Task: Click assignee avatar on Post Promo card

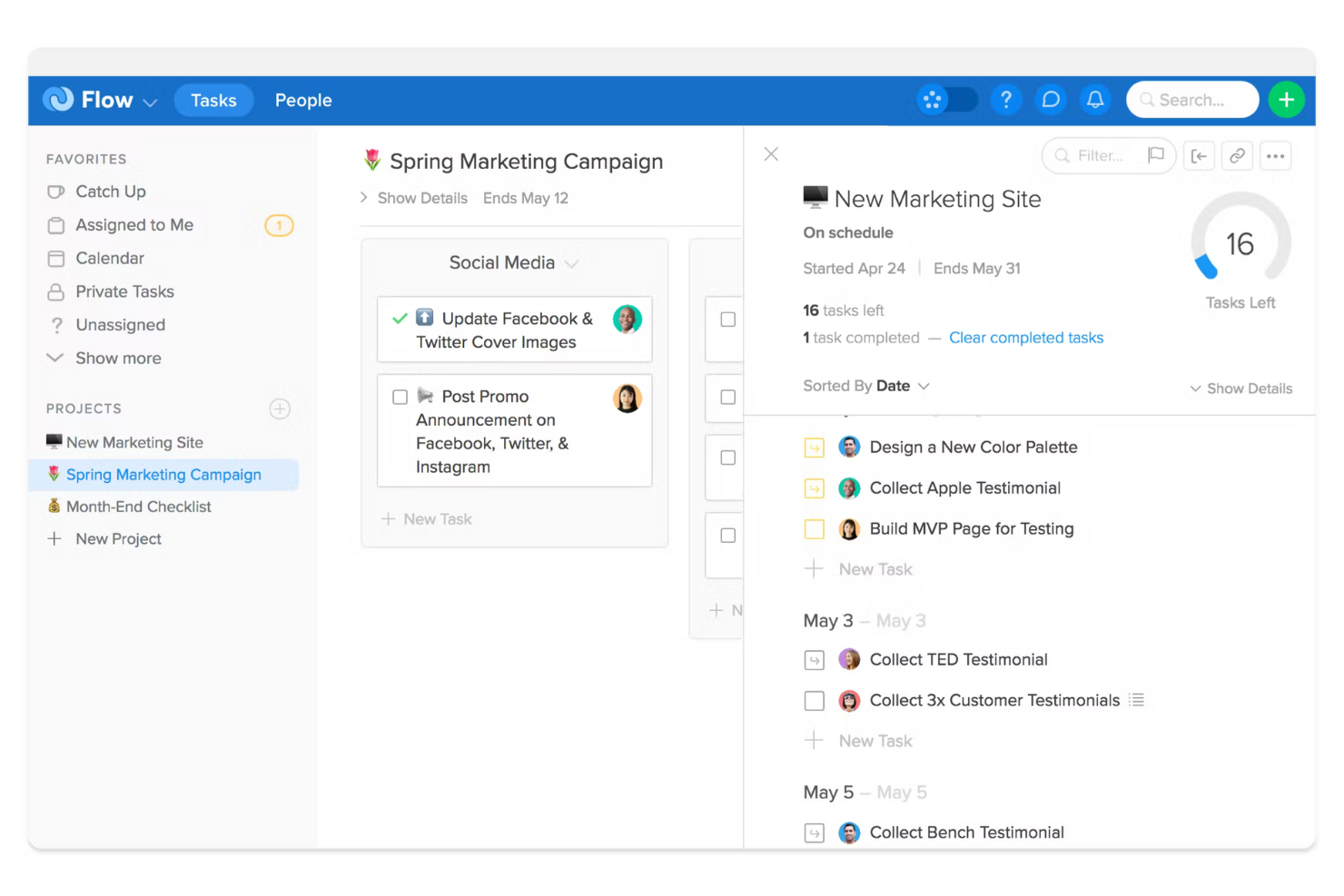Action: pyautogui.click(x=628, y=398)
